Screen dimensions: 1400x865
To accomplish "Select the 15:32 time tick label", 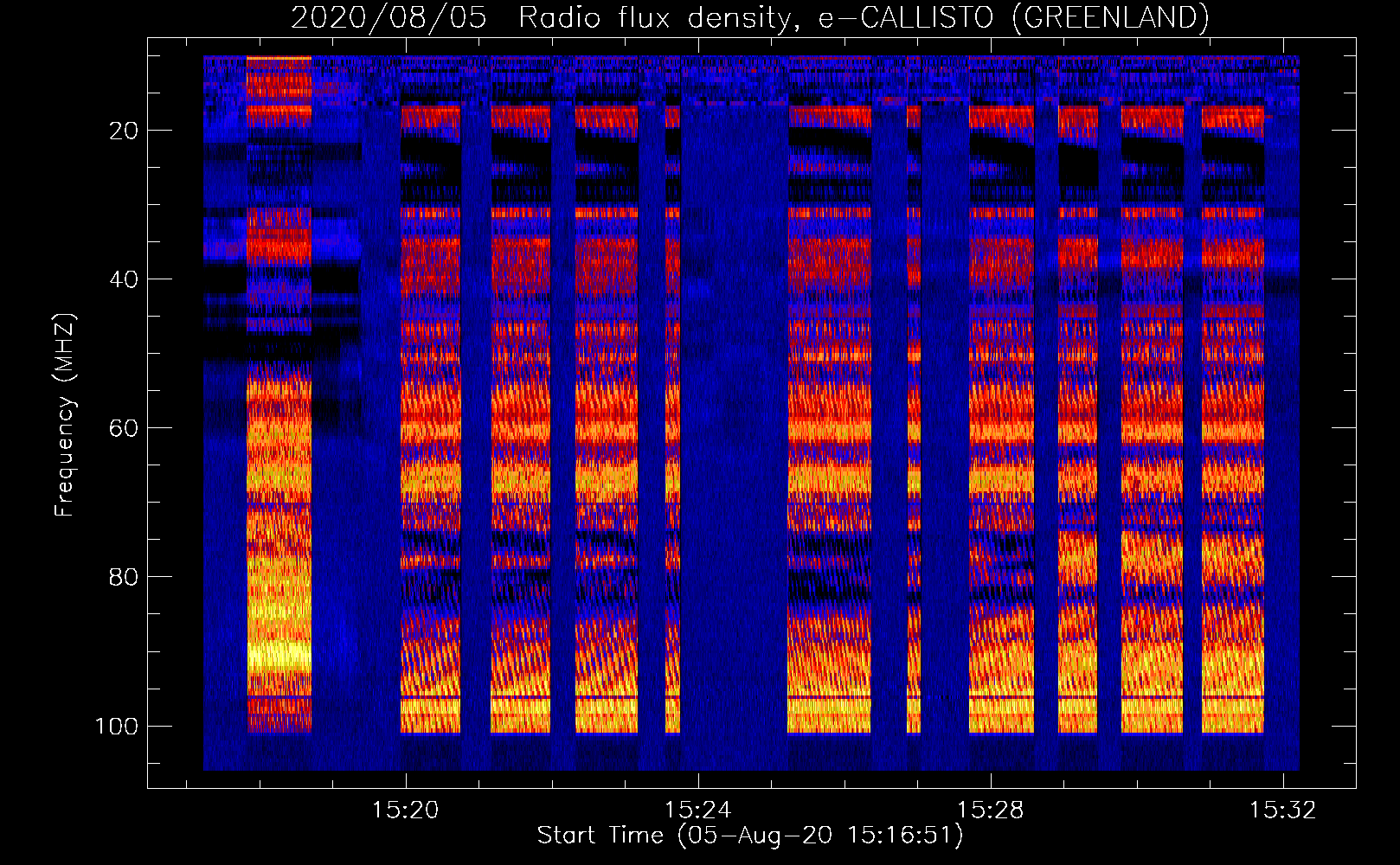I will (x=1282, y=810).
